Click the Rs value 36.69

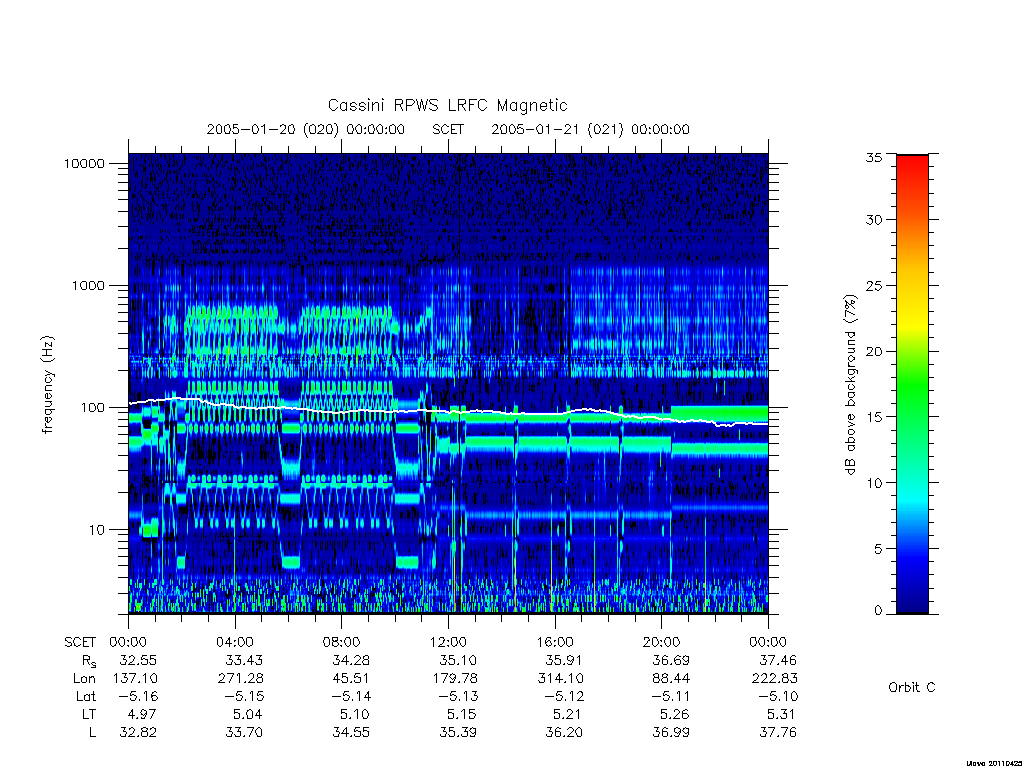tap(671, 660)
